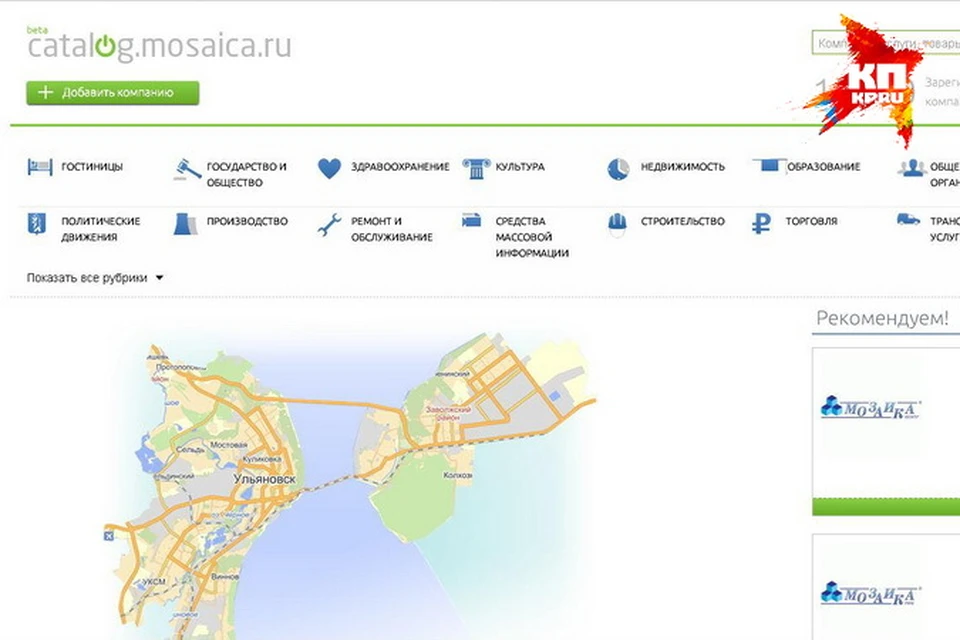Viewport: 960px width, 640px height.
Task: Click the hard hat icon for Строительство
Action: click(618, 223)
